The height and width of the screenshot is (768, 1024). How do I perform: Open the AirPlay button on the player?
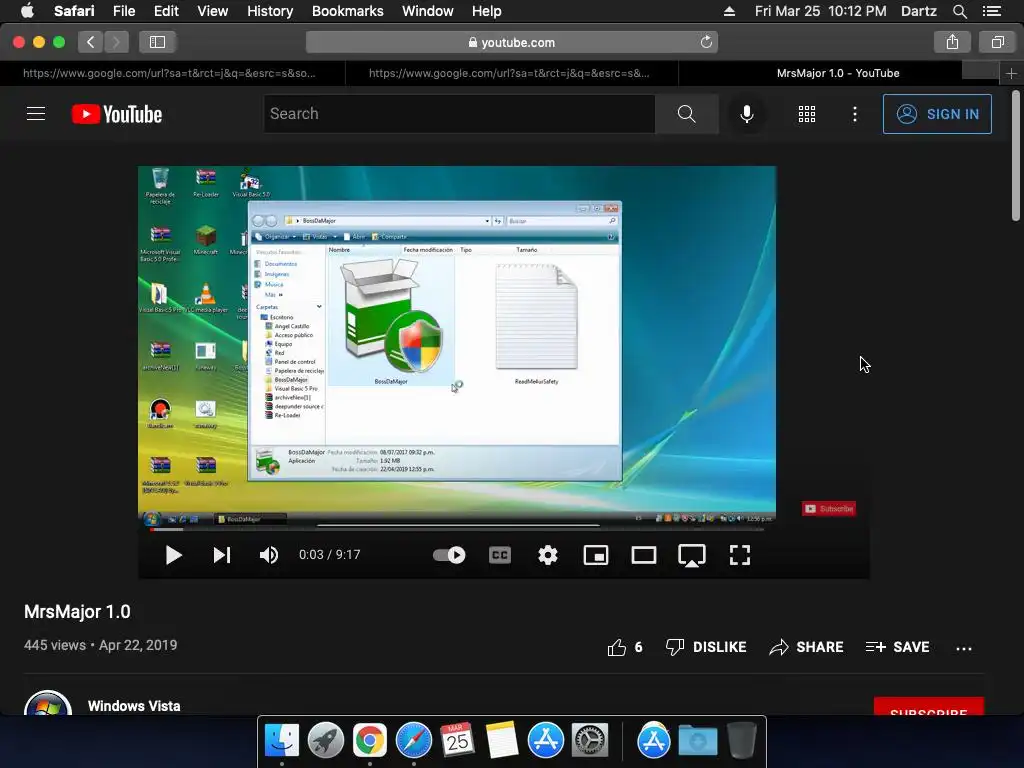pyautogui.click(x=692, y=556)
